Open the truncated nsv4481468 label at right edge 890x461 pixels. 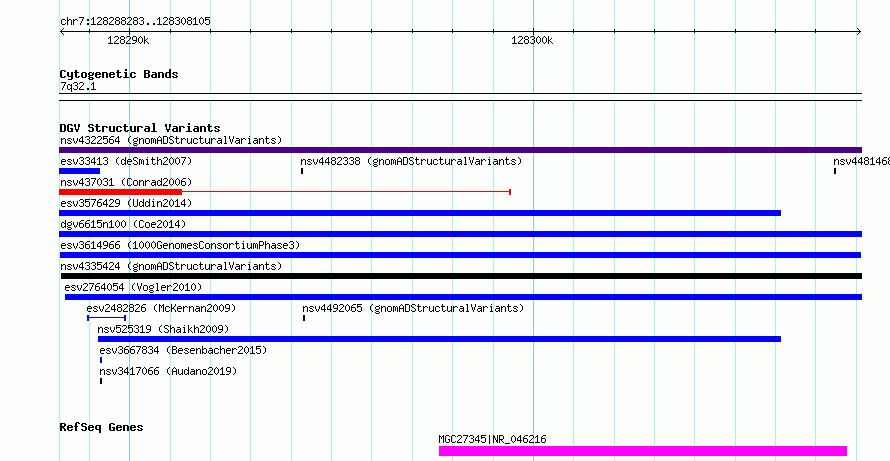(861, 161)
